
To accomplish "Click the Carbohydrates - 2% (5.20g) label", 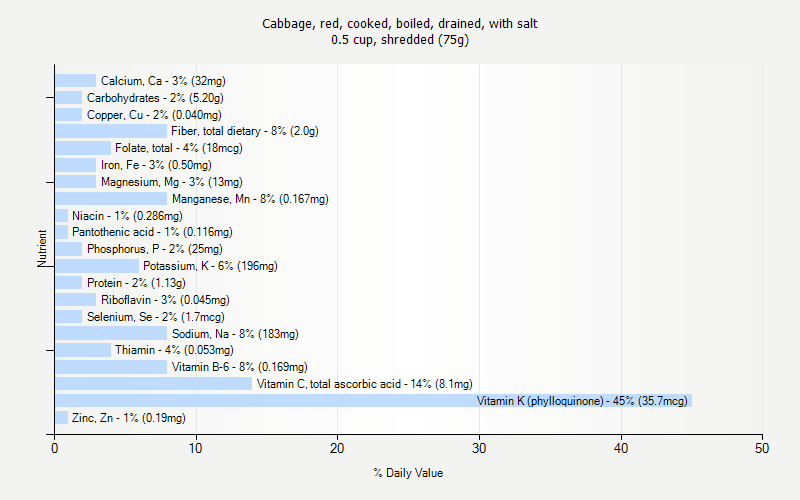I will [x=155, y=98].
